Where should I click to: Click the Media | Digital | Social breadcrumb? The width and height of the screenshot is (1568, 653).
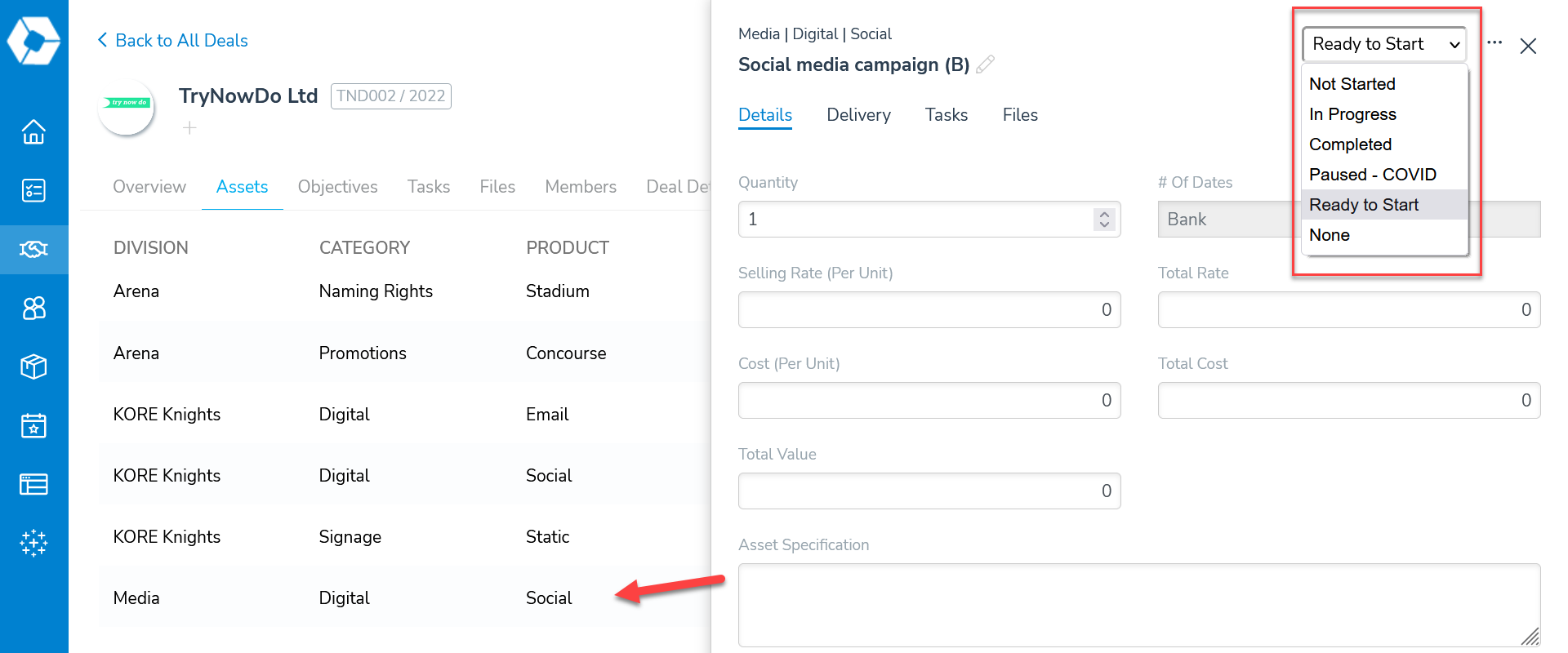point(815,34)
